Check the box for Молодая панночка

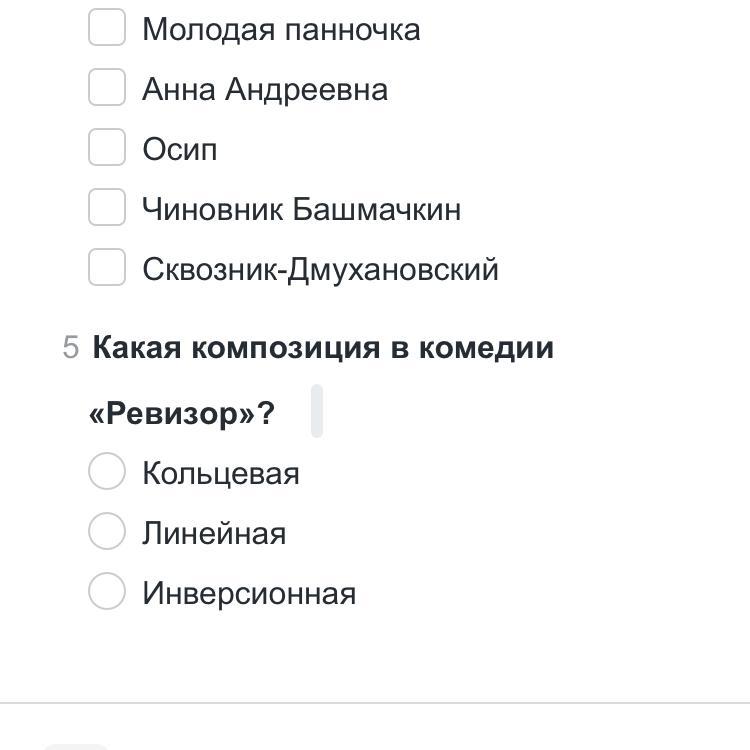pyautogui.click(x=107, y=27)
